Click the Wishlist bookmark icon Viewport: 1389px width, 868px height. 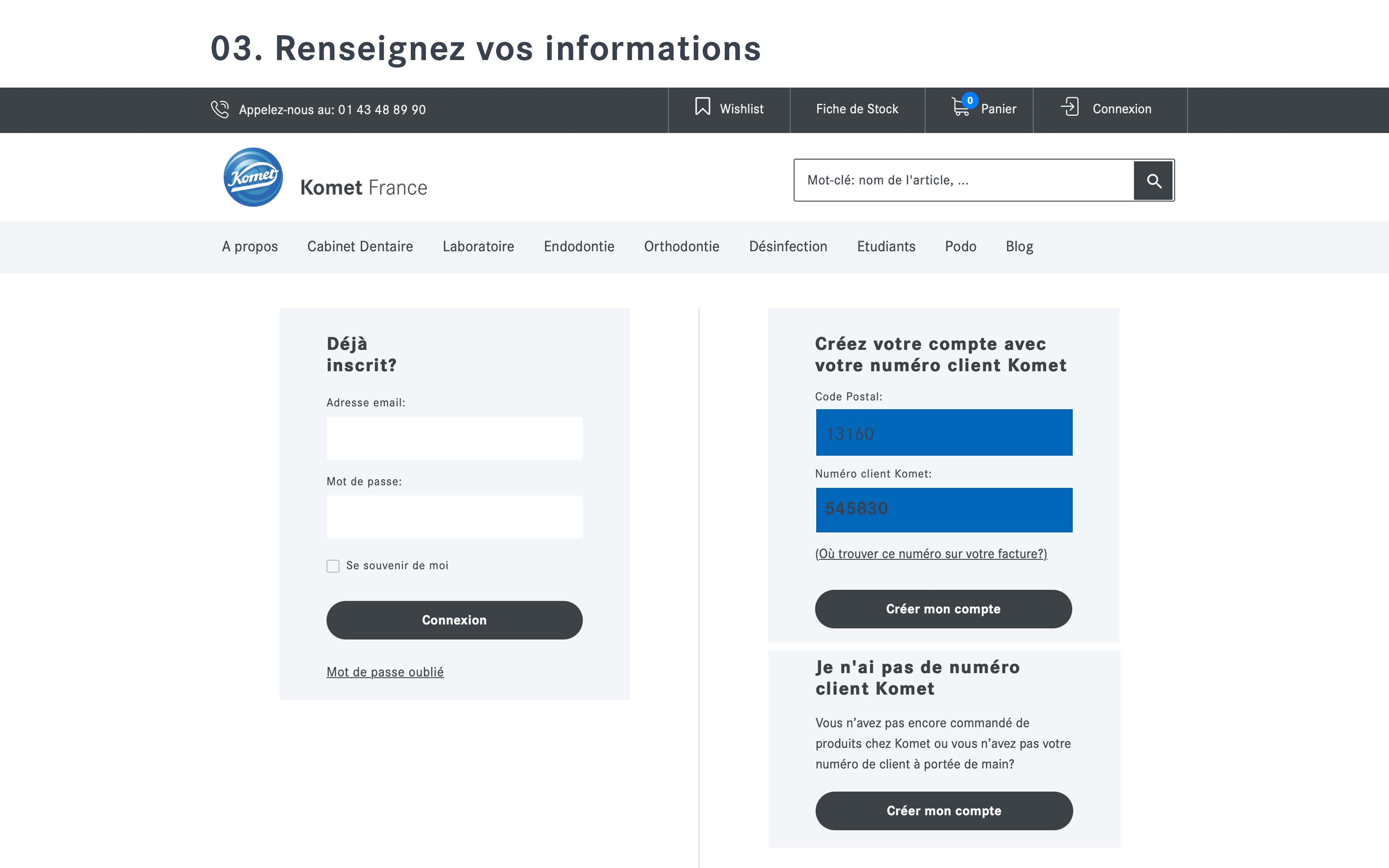703,107
